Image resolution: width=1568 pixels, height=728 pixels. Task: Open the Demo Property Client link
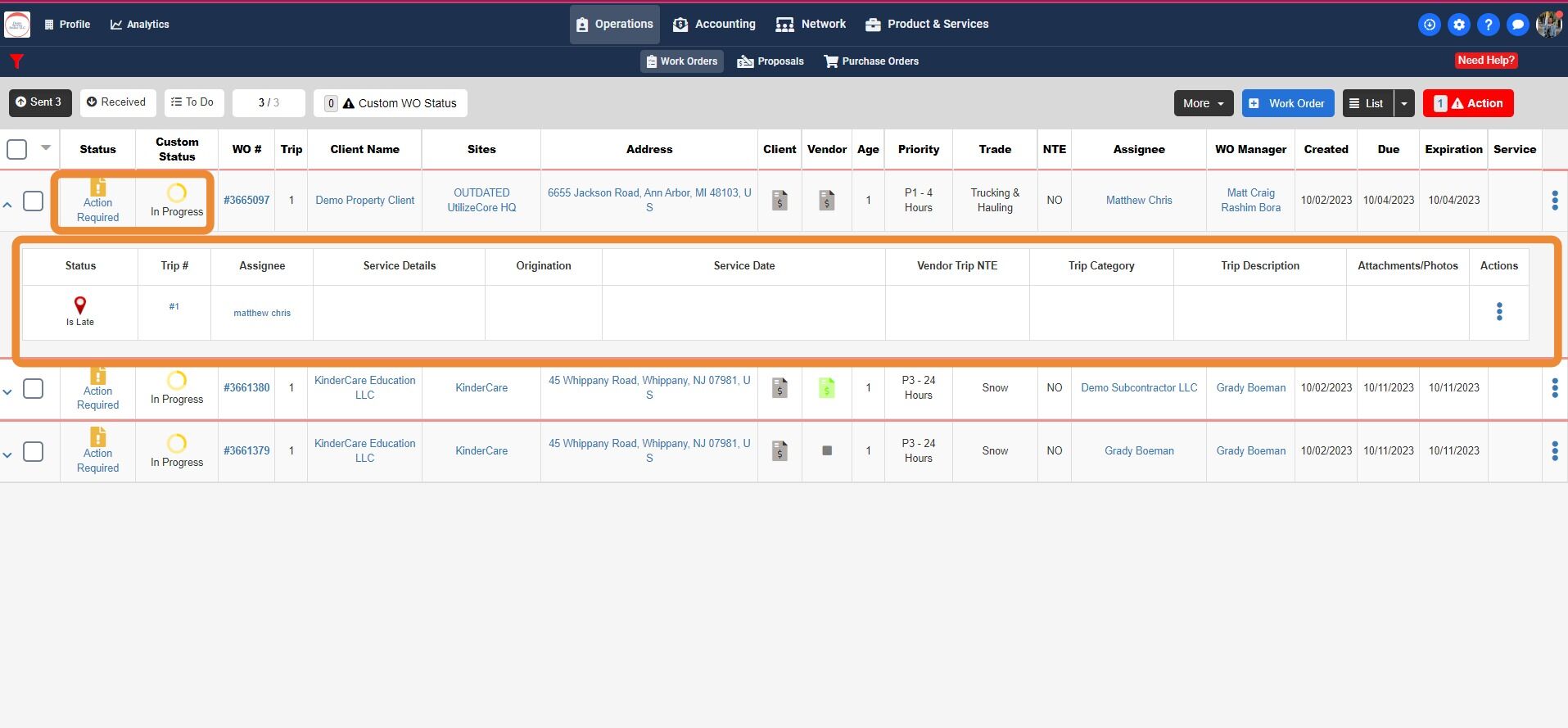coord(365,200)
